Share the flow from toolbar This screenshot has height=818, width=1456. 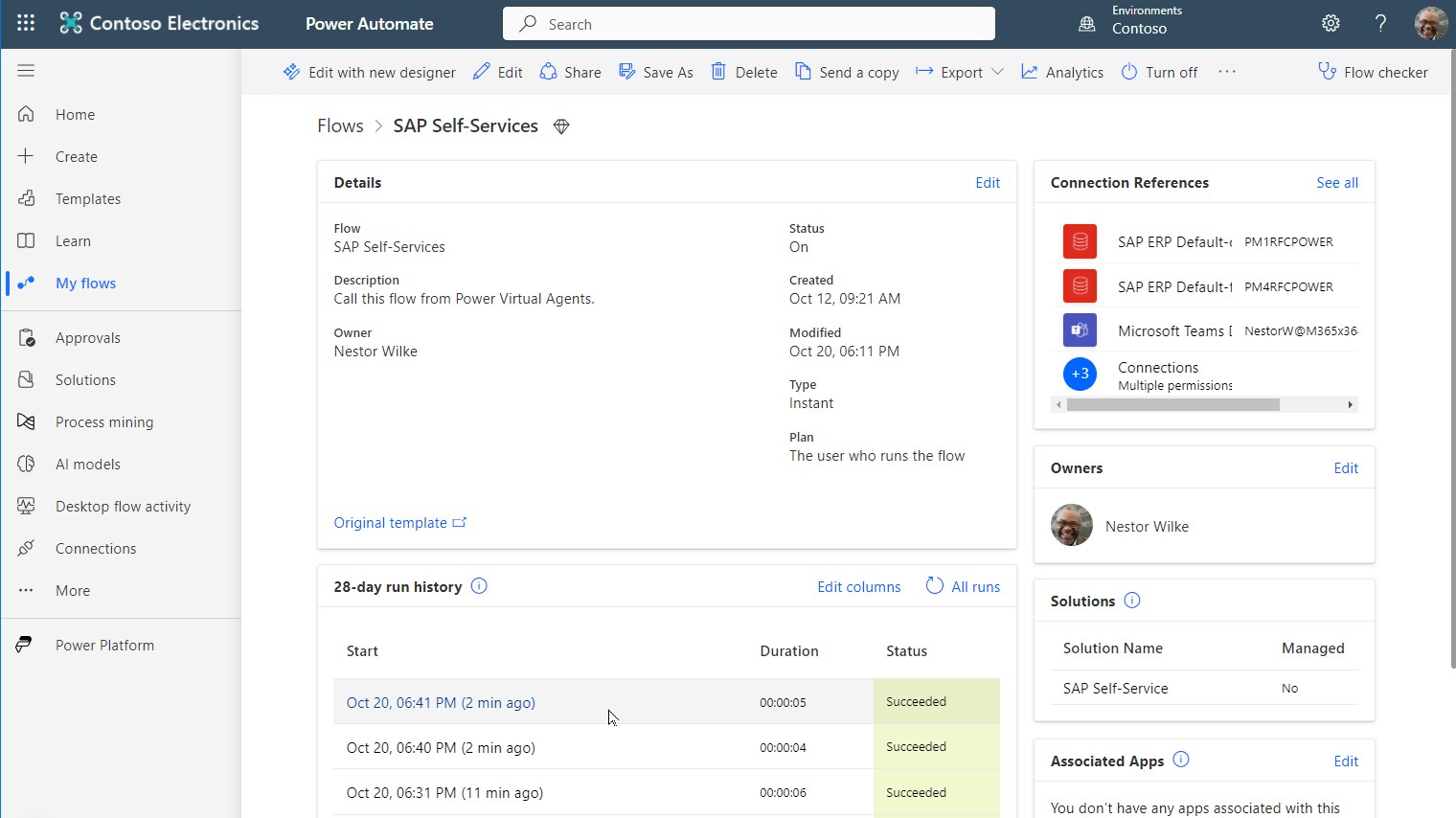tap(571, 72)
